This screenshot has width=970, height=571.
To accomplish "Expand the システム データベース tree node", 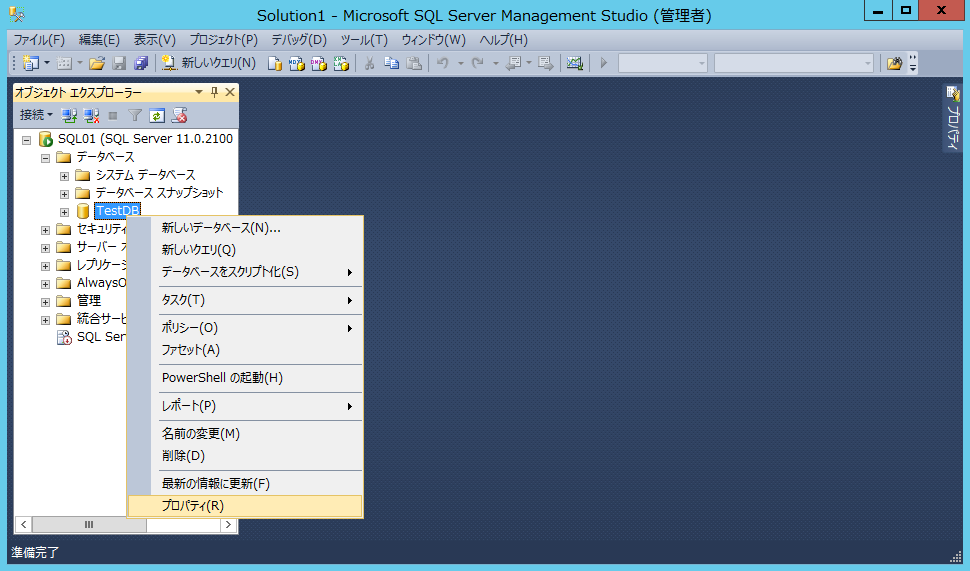I will coord(65,176).
